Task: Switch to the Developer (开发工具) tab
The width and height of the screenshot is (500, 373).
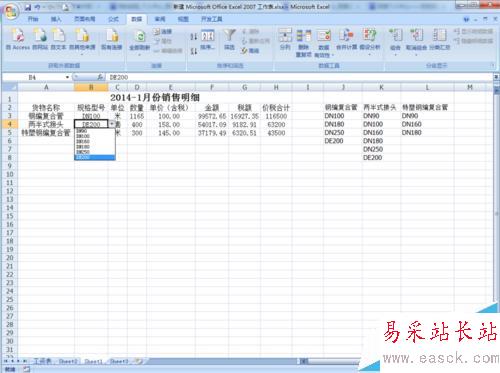Action: pyautogui.click(x=211, y=19)
